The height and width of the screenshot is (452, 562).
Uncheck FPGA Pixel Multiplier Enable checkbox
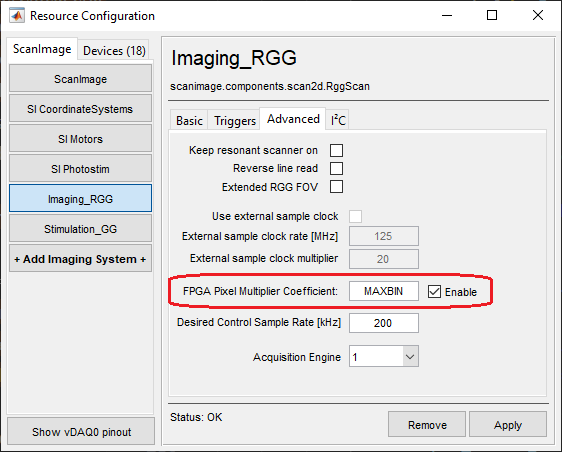(x=434, y=292)
